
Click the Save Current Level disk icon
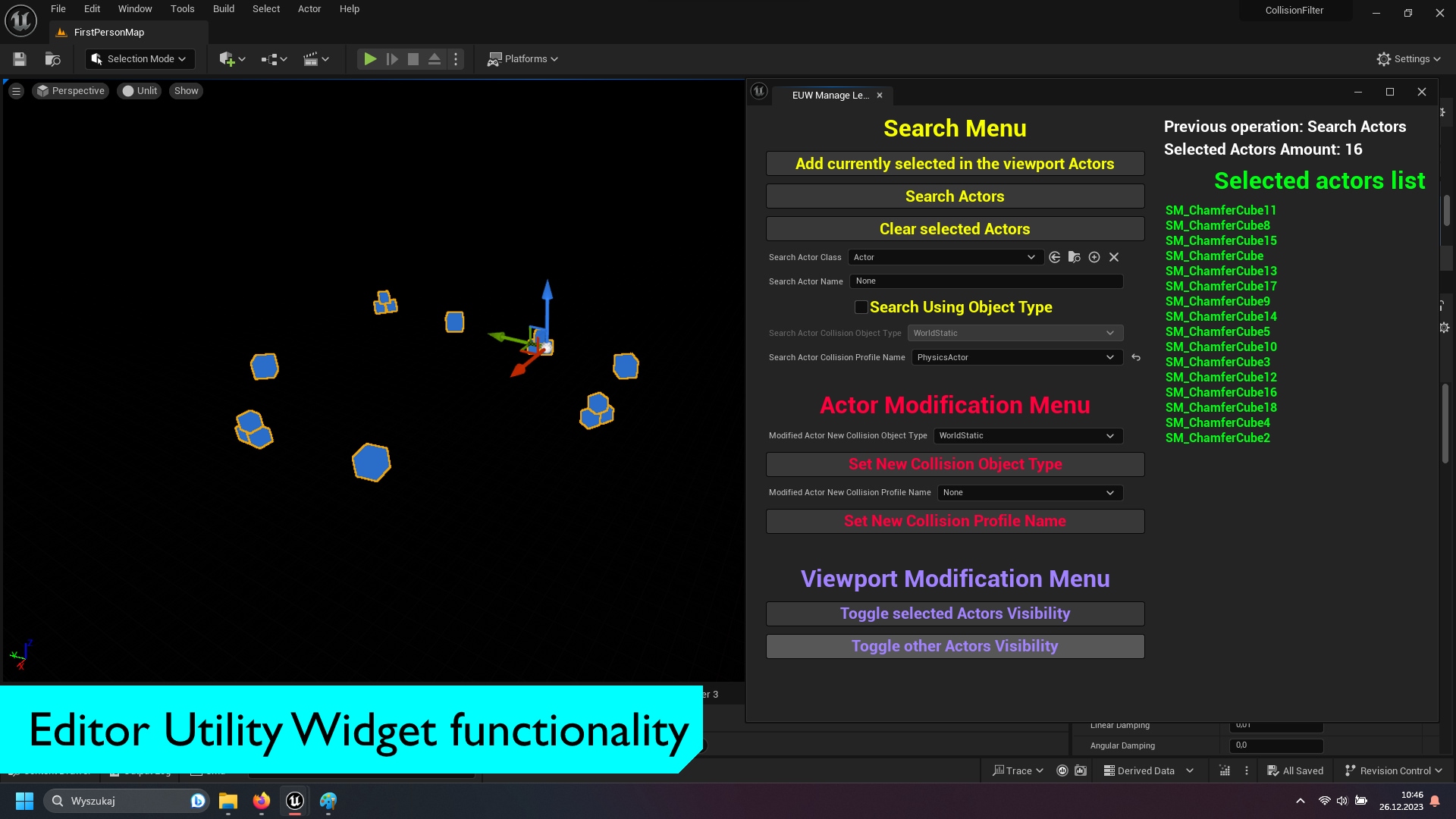(x=19, y=58)
